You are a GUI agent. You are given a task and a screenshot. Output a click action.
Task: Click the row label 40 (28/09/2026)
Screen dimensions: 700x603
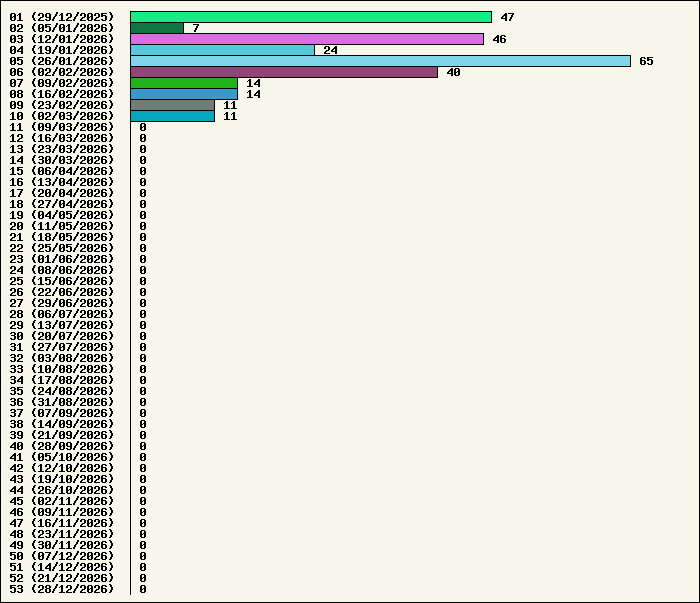[x=62, y=446]
